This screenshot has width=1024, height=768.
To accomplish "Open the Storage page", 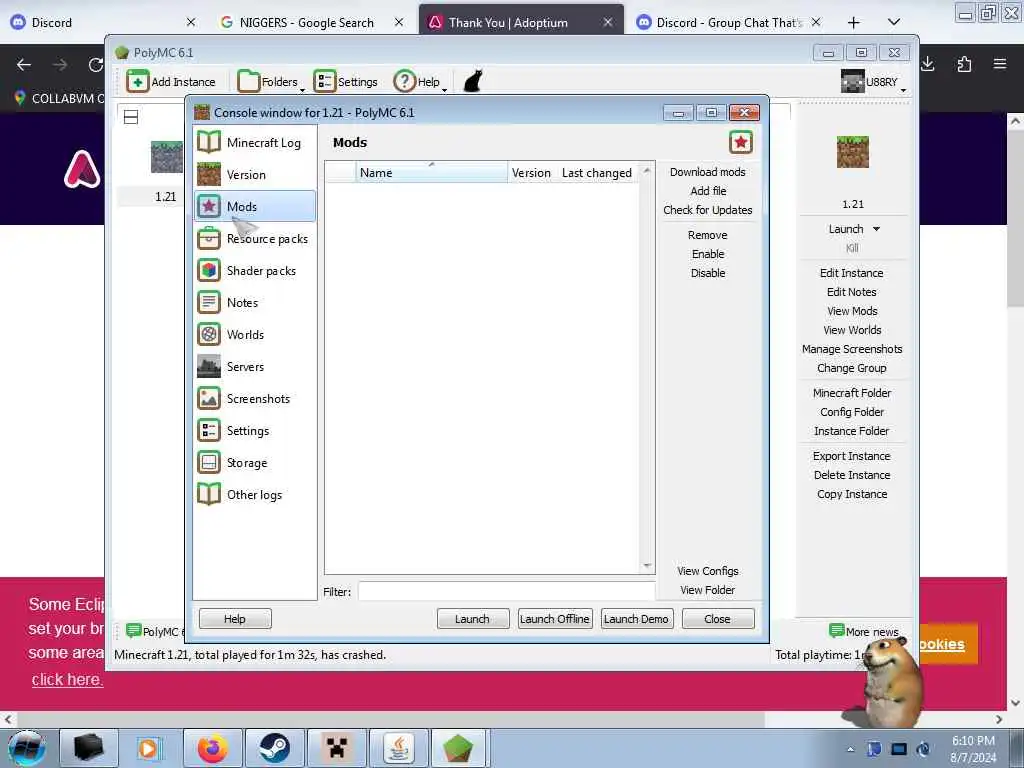I will point(255,462).
